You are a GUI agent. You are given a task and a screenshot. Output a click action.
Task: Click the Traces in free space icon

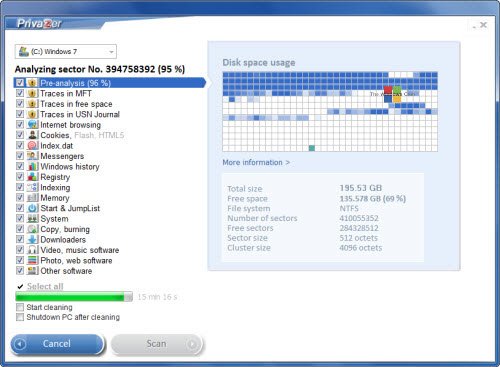click(32, 104)
